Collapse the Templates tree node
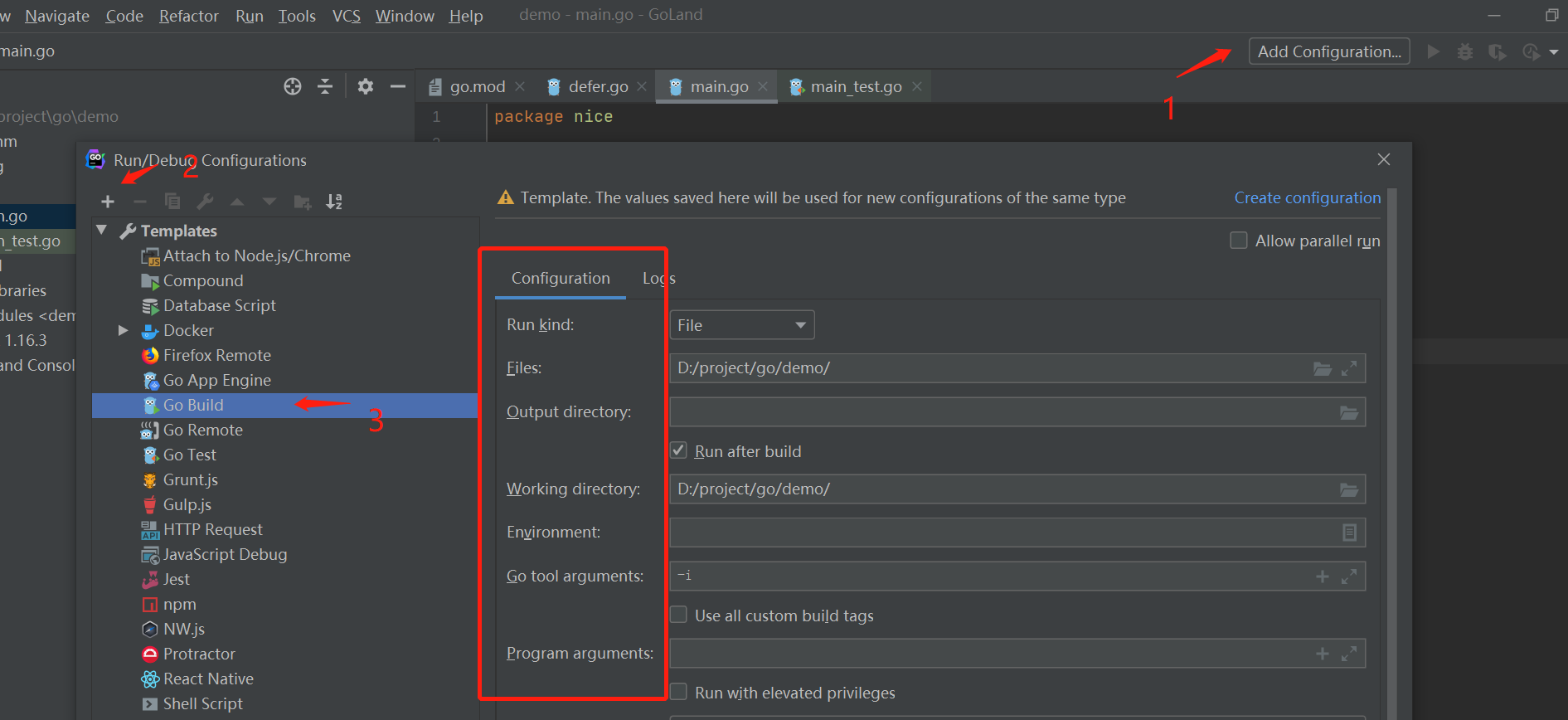Screen dimensions: 1568x720 (x=102, y=230)
